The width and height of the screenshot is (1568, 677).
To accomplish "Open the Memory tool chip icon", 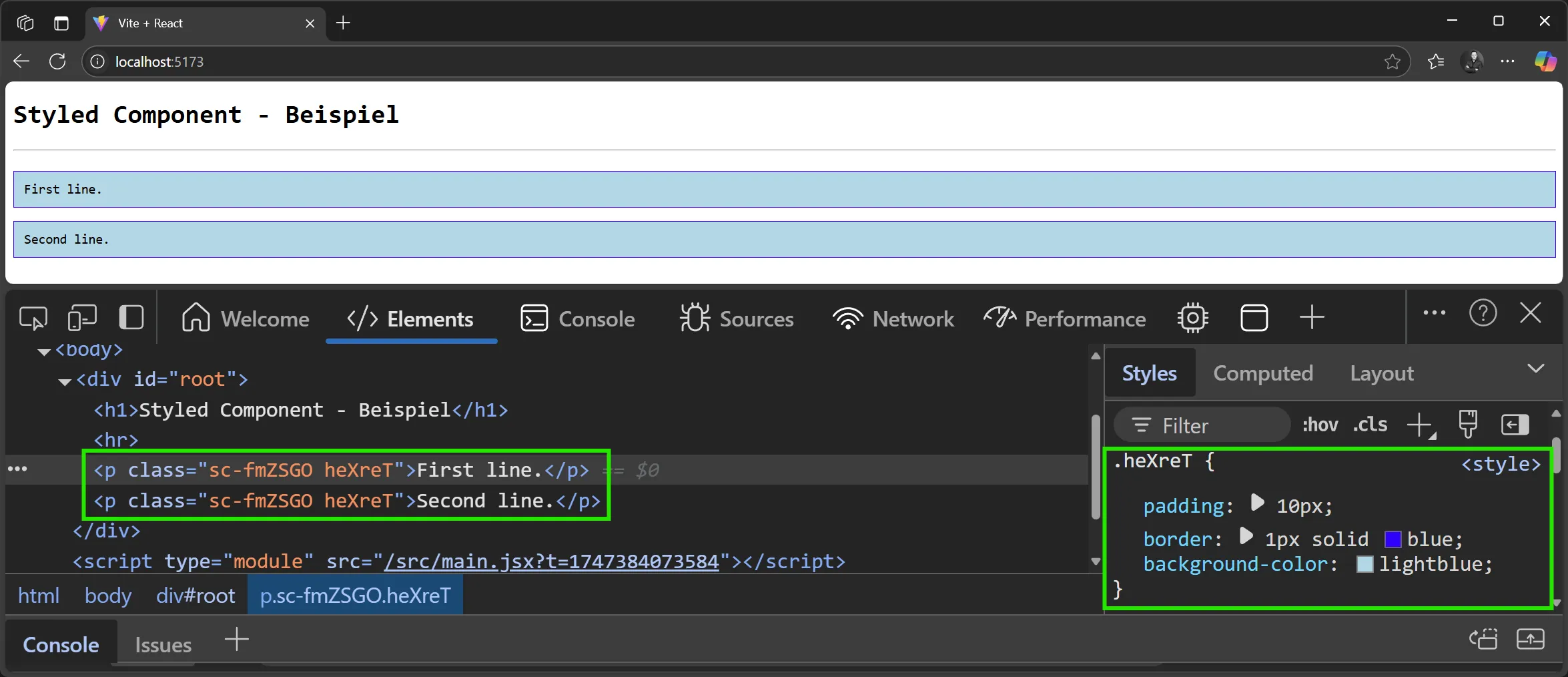I will [x=1192, y=318].
